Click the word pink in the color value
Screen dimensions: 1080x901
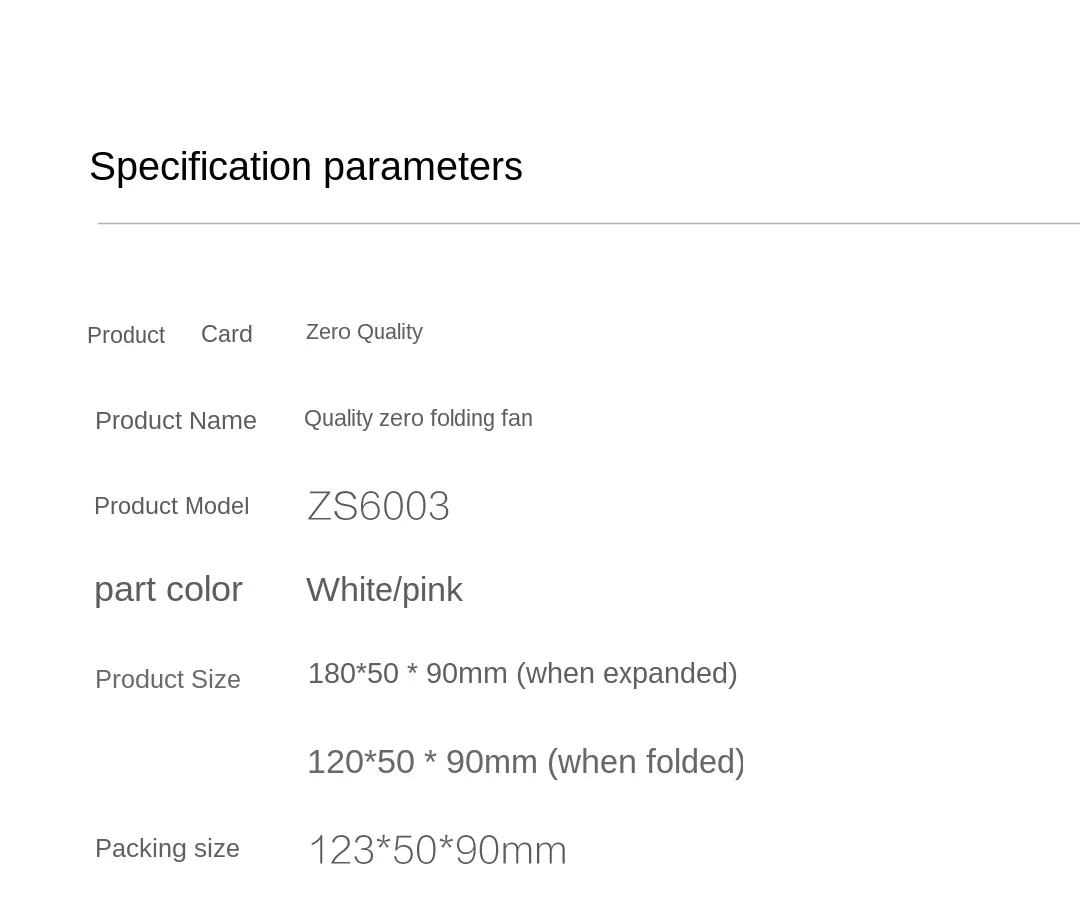(x=432, y=591)
